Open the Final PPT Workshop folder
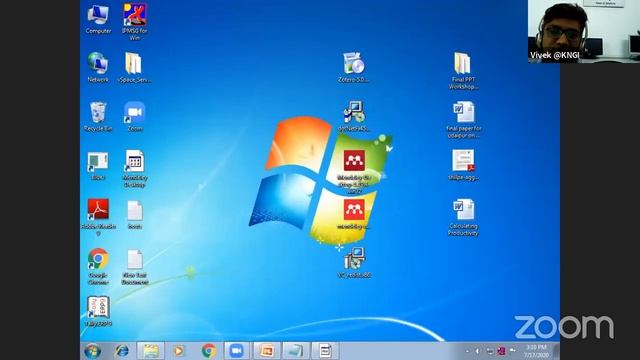This screenshot has width=640, height=360. coord(463,71)
